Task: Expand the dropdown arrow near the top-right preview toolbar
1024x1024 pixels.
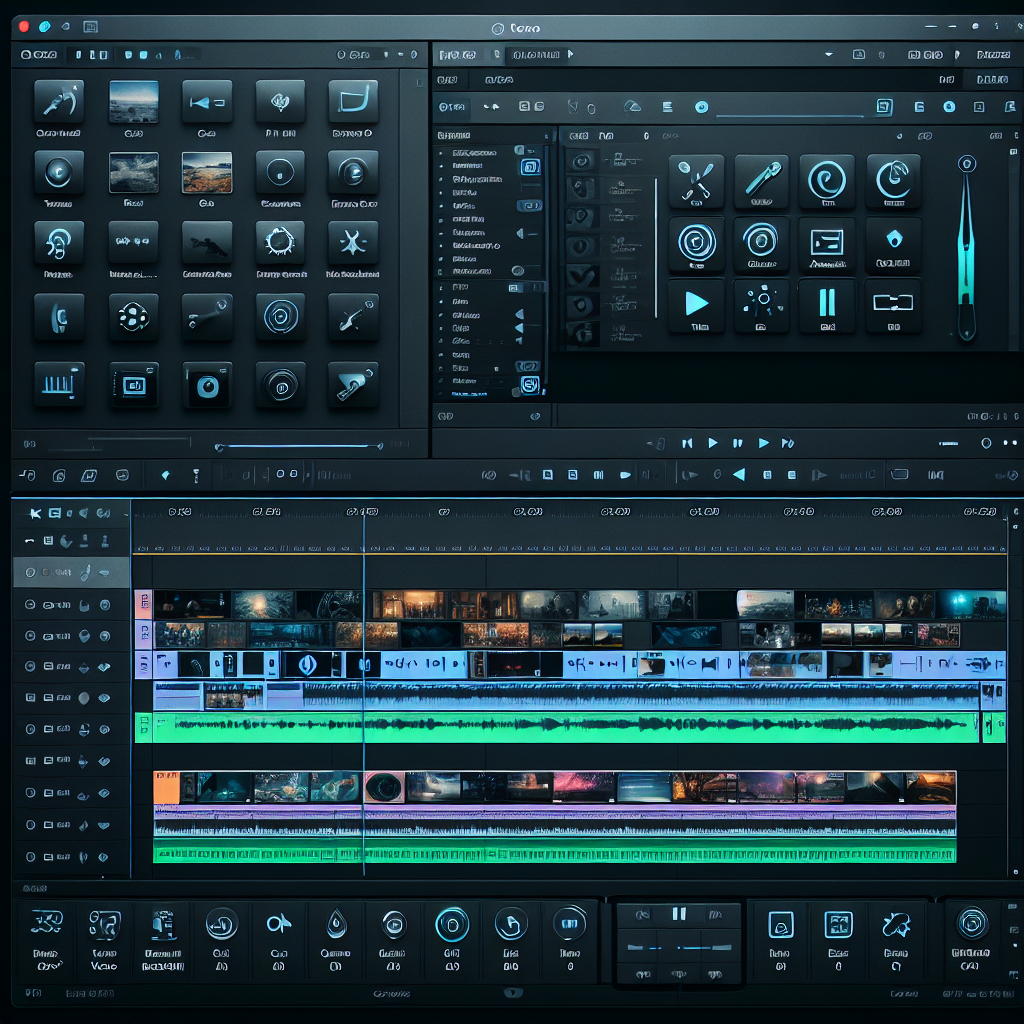Action: pos(828,53)
